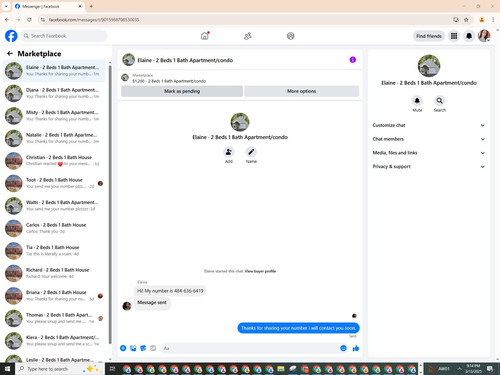The image size is (500, 375).
Task: Open the Groups icon in top navigation
Action: click(x=290, y=36)
